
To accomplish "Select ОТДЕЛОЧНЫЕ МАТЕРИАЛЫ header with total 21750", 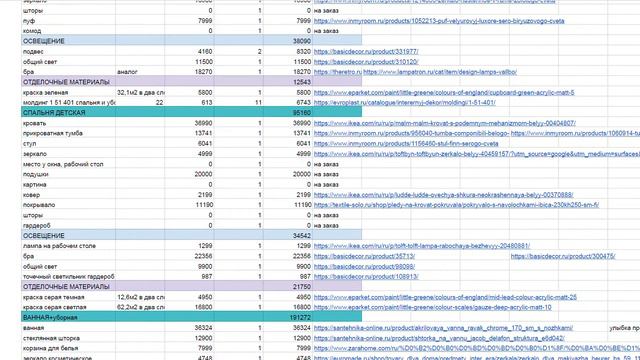I will click(x=68, y=287).
